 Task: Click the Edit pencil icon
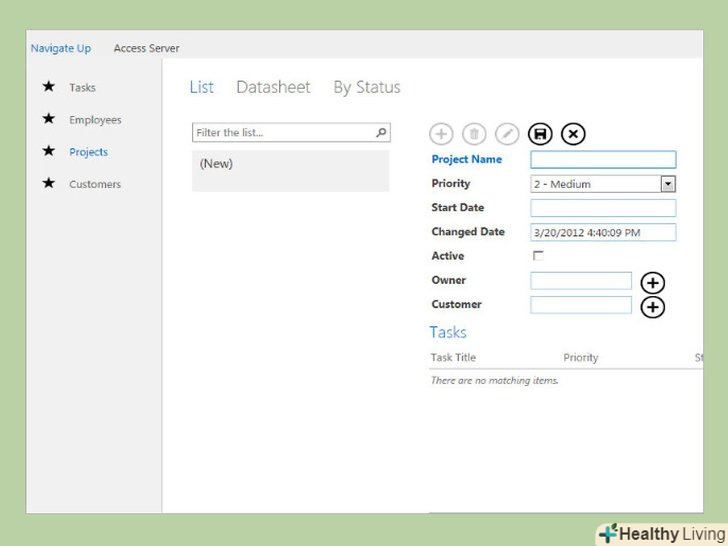(x=507, y=134)
